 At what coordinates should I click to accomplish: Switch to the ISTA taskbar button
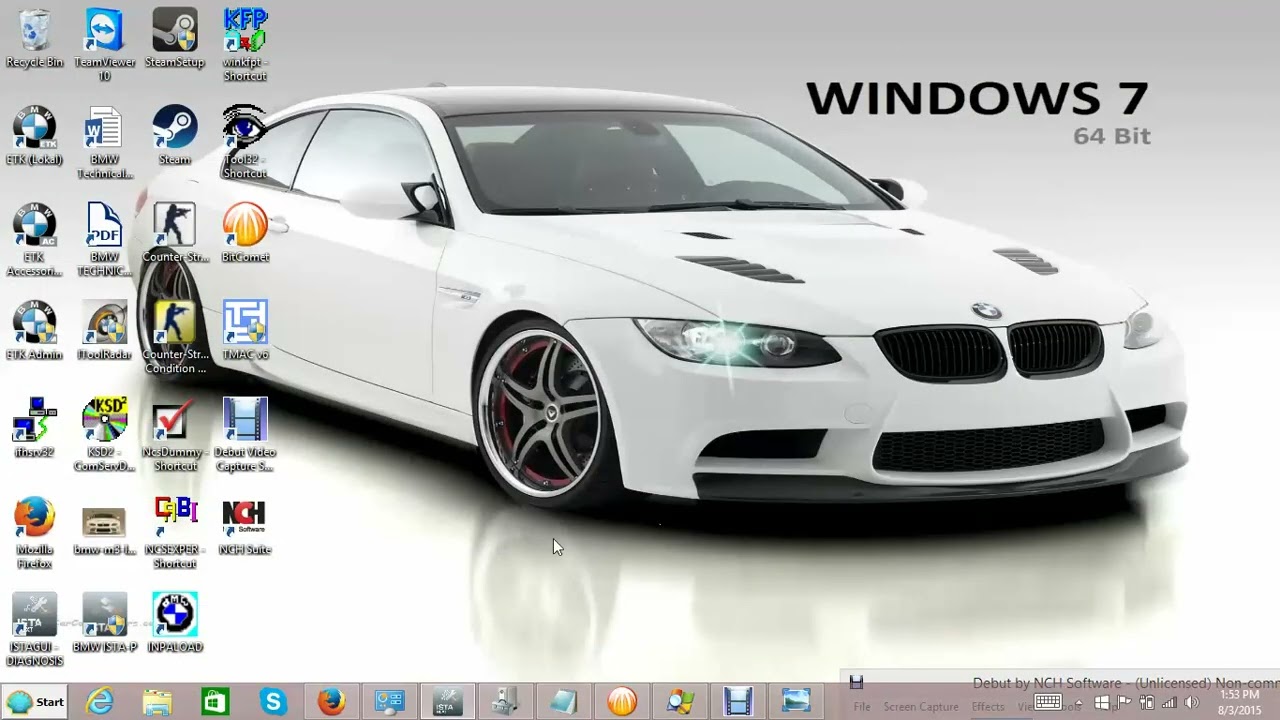tap(446, 702)
